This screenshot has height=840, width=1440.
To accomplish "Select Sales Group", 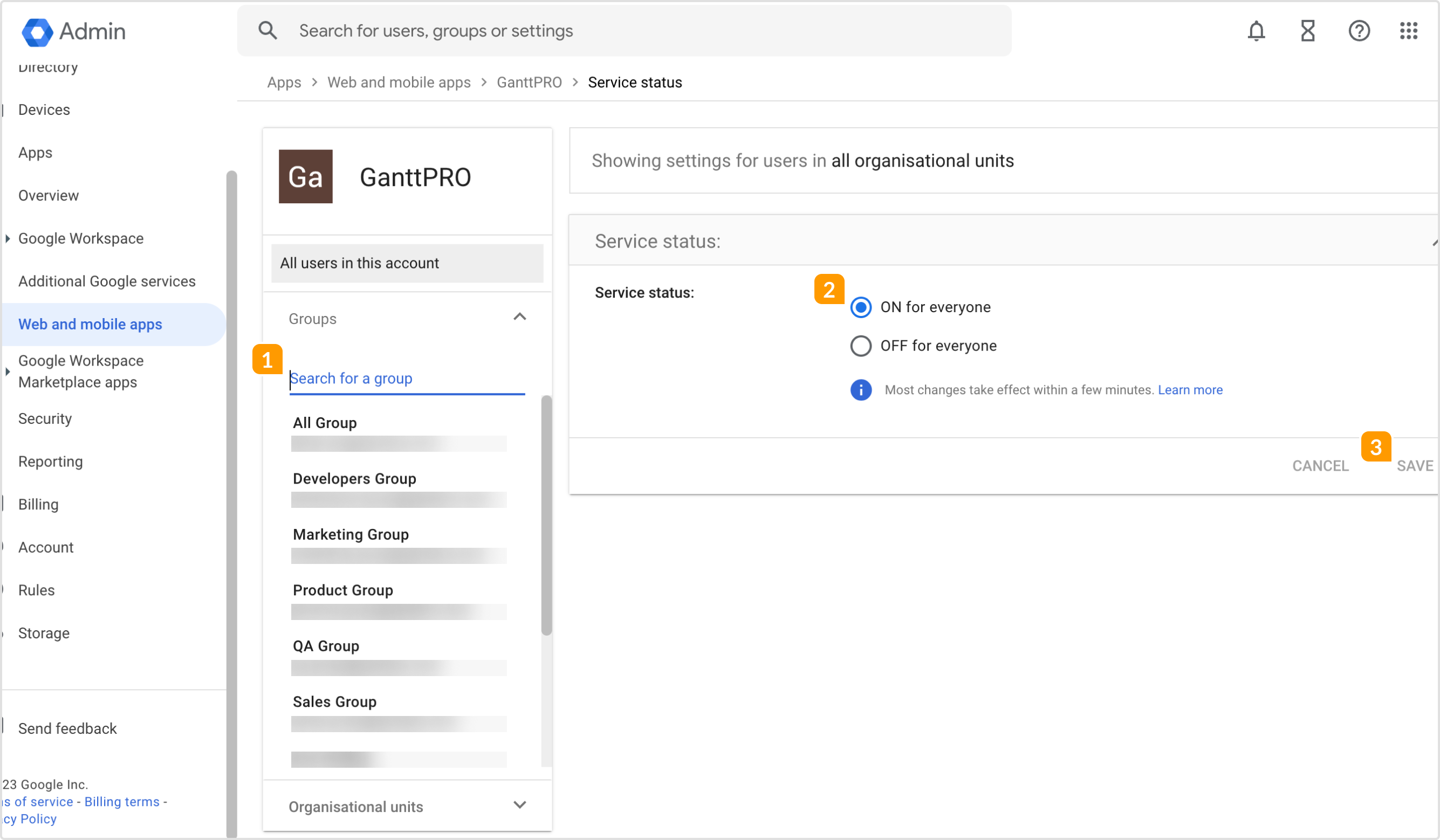I will point(399,713).
